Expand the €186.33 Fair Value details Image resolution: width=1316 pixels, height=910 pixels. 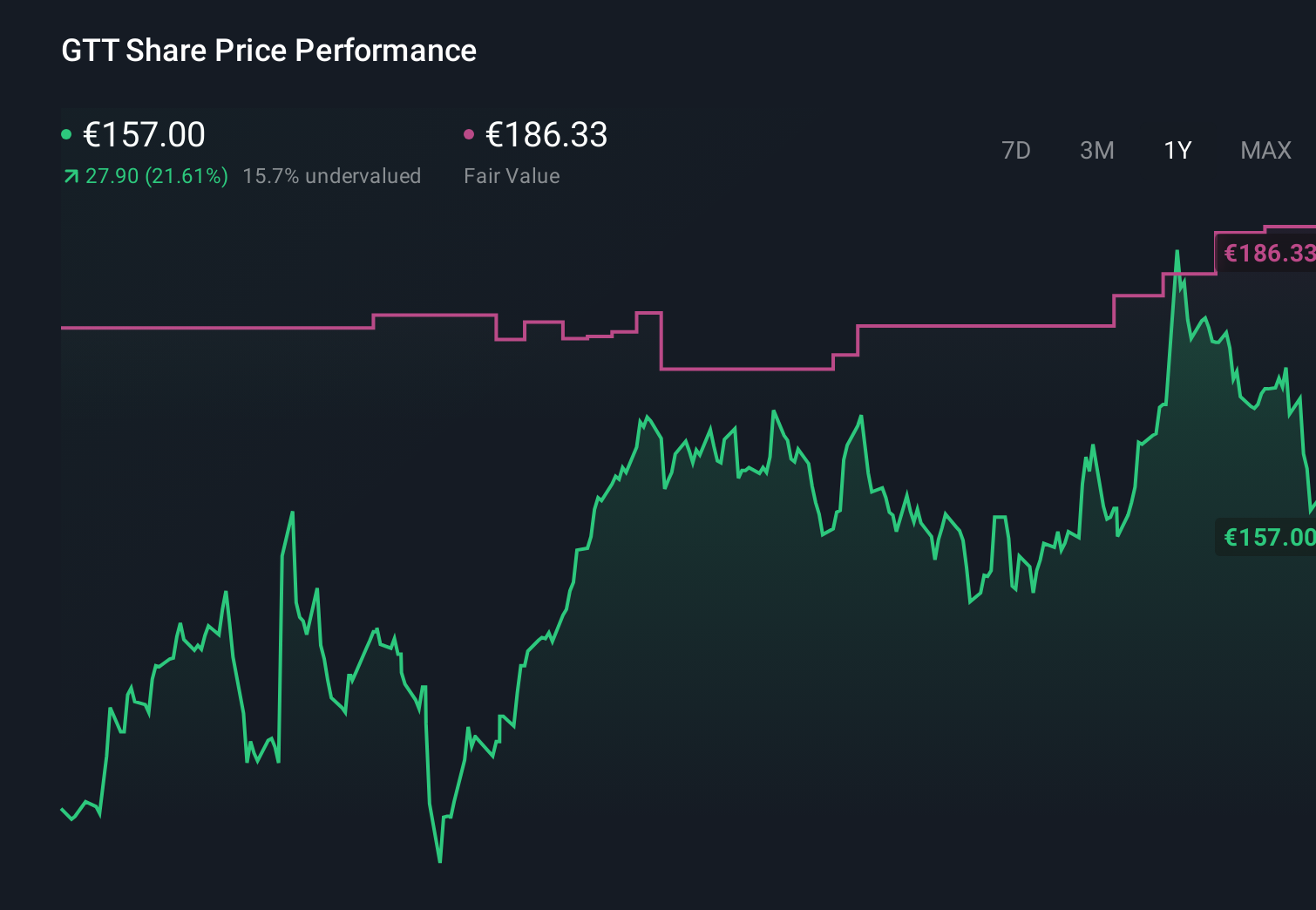pos(546,135)
